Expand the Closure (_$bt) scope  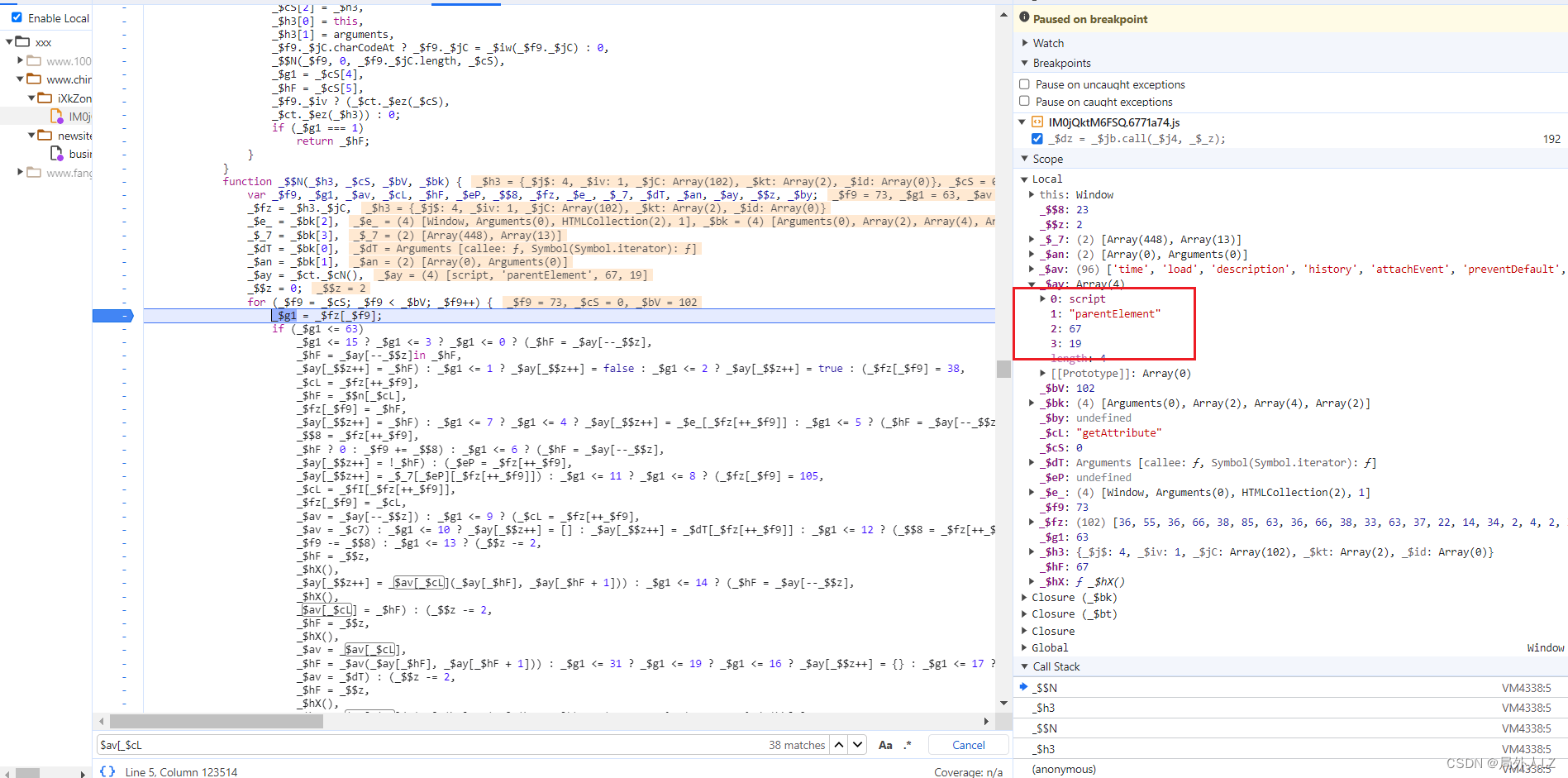click(1024, 613)
